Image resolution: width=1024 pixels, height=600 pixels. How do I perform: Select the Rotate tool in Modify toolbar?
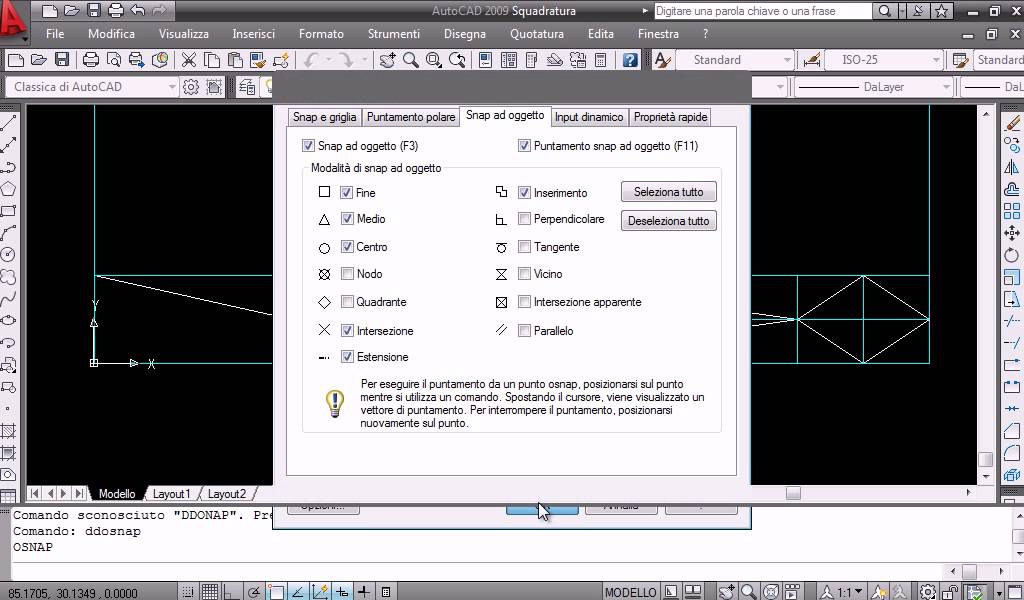click(1012, 255)
